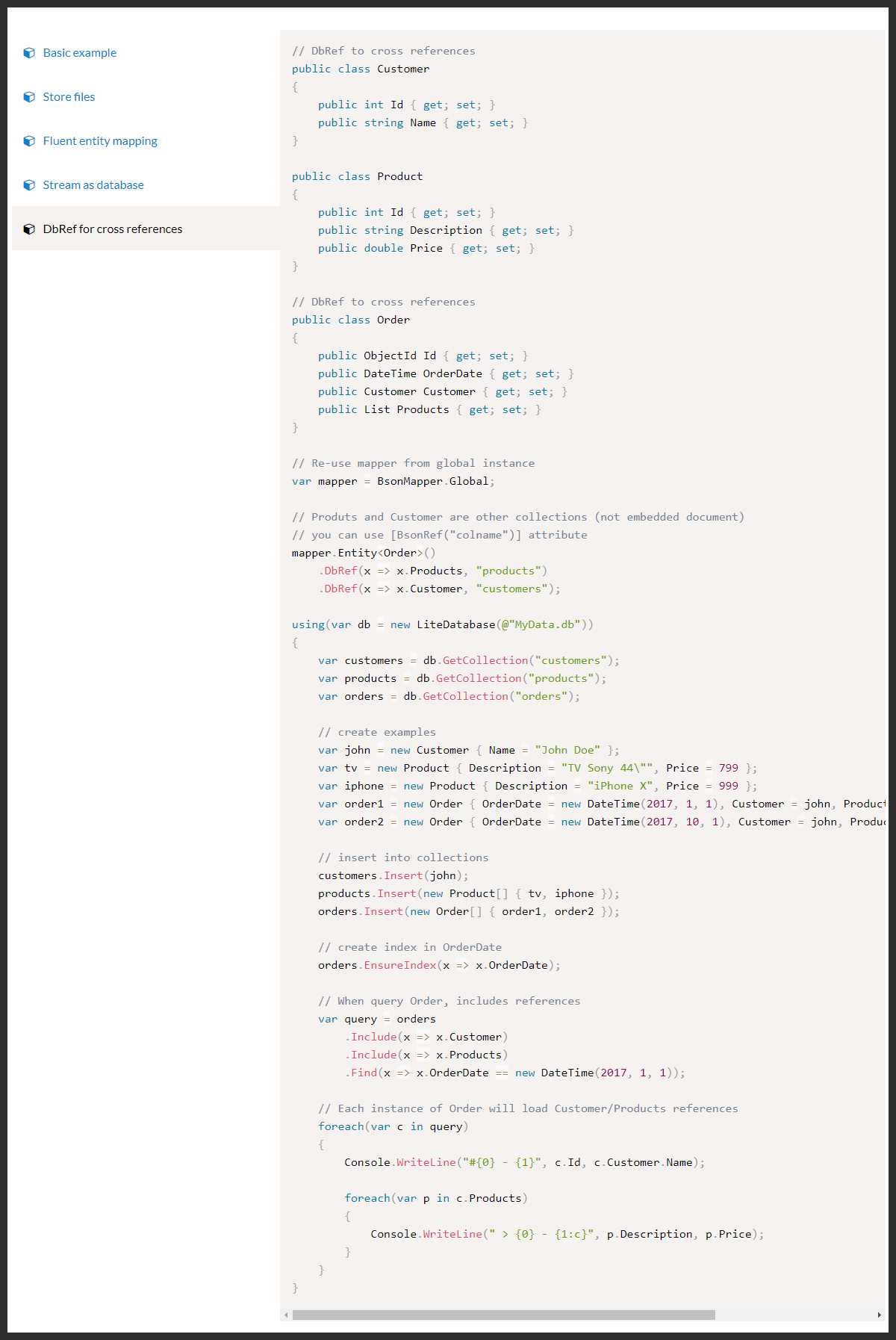Click the BsonMapper.Global code line

pos(393,481)
